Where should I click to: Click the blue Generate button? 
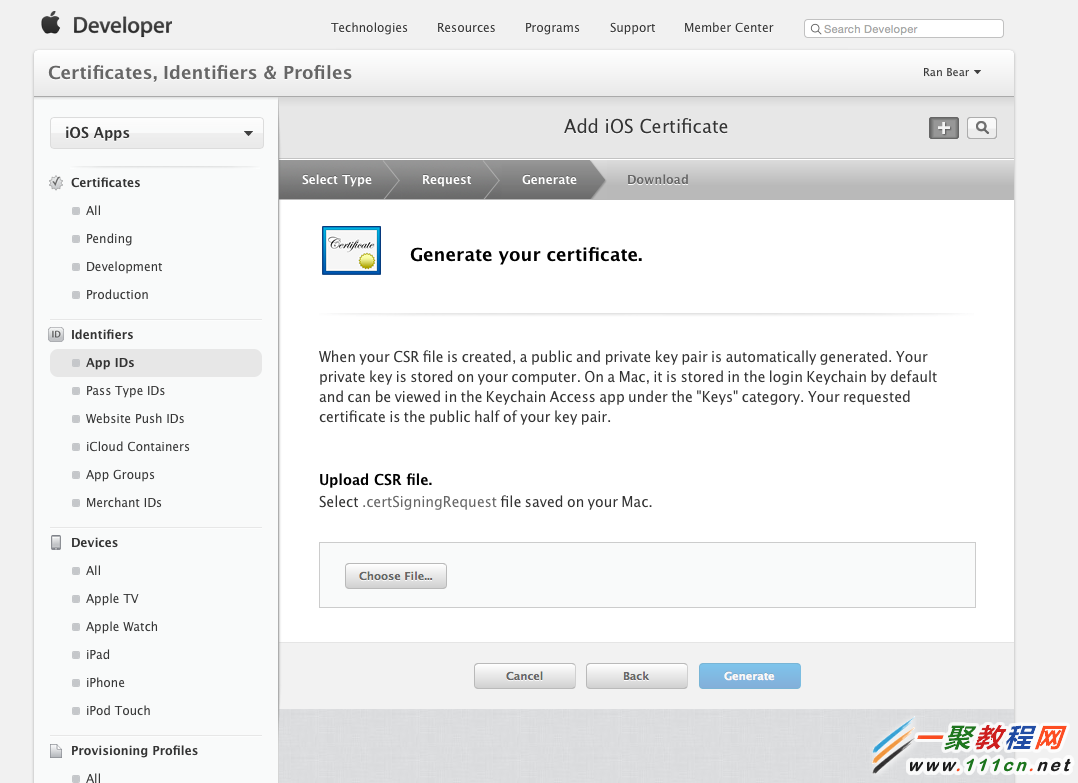(749, 676)
